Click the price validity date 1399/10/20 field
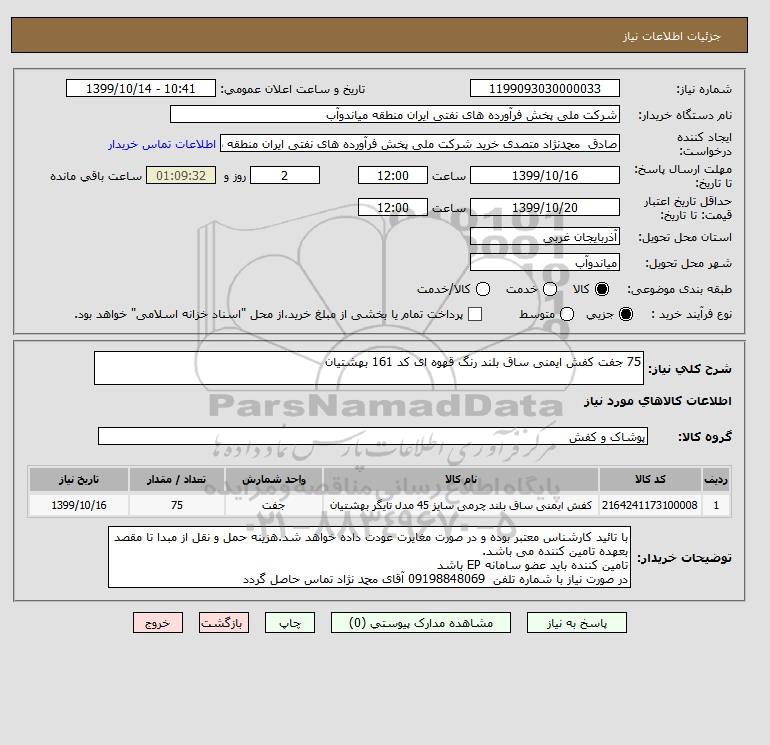Viewport: 770px width, 745px height. (545, 207)
